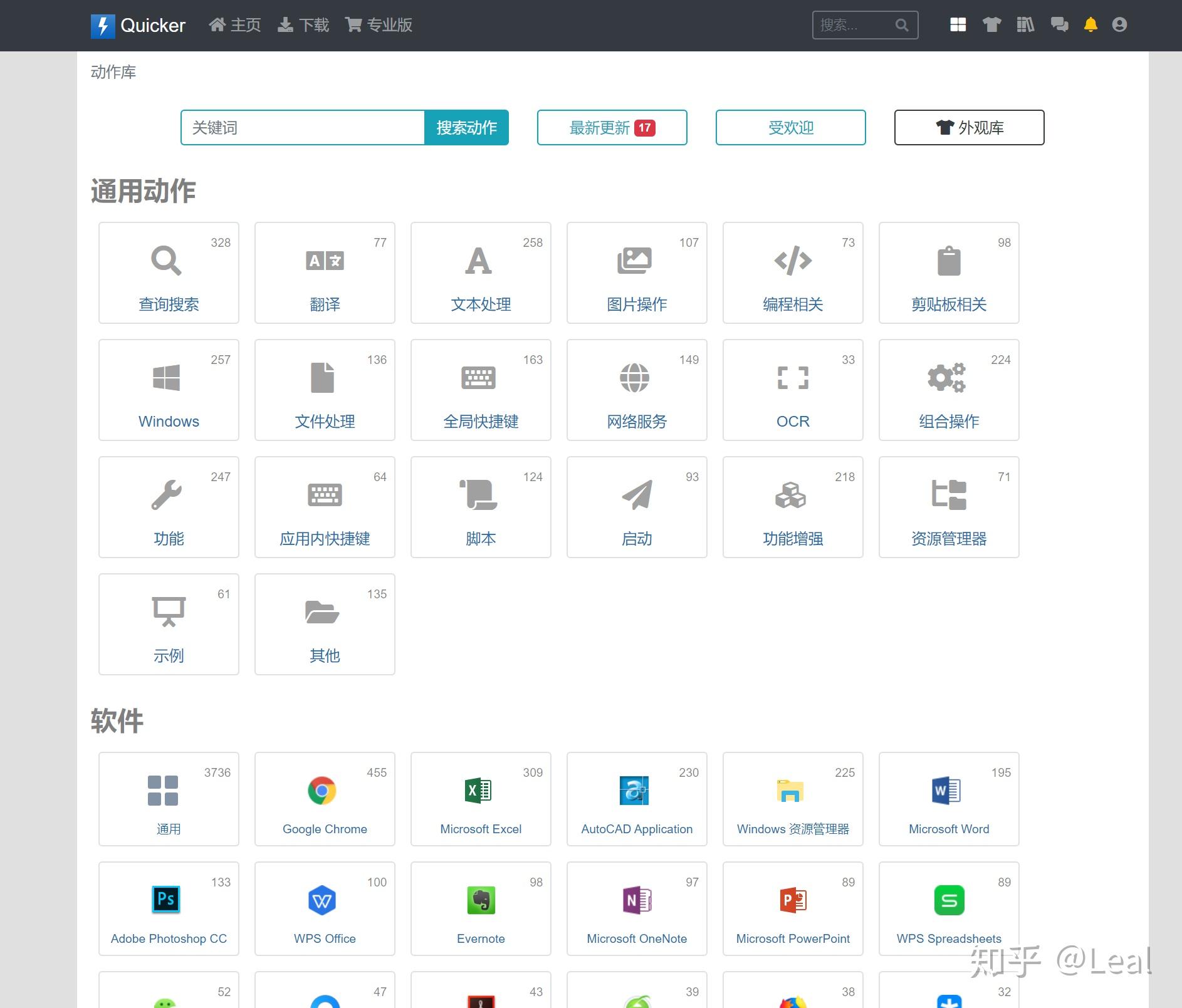Image resolution: width=1182 pixels, height=1008 pixels.
Task: Click the 剪贴板相关 clipboard icon
Action: (949, 261)
